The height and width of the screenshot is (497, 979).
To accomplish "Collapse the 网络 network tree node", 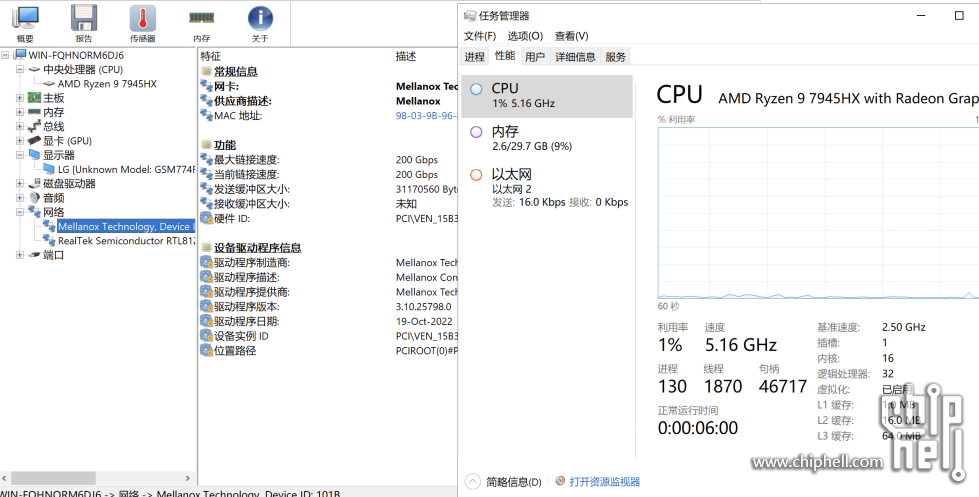I will click(20, 212).
